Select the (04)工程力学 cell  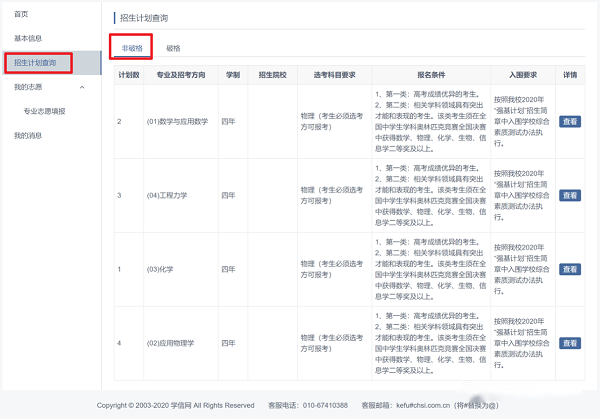tap(167, 195)
